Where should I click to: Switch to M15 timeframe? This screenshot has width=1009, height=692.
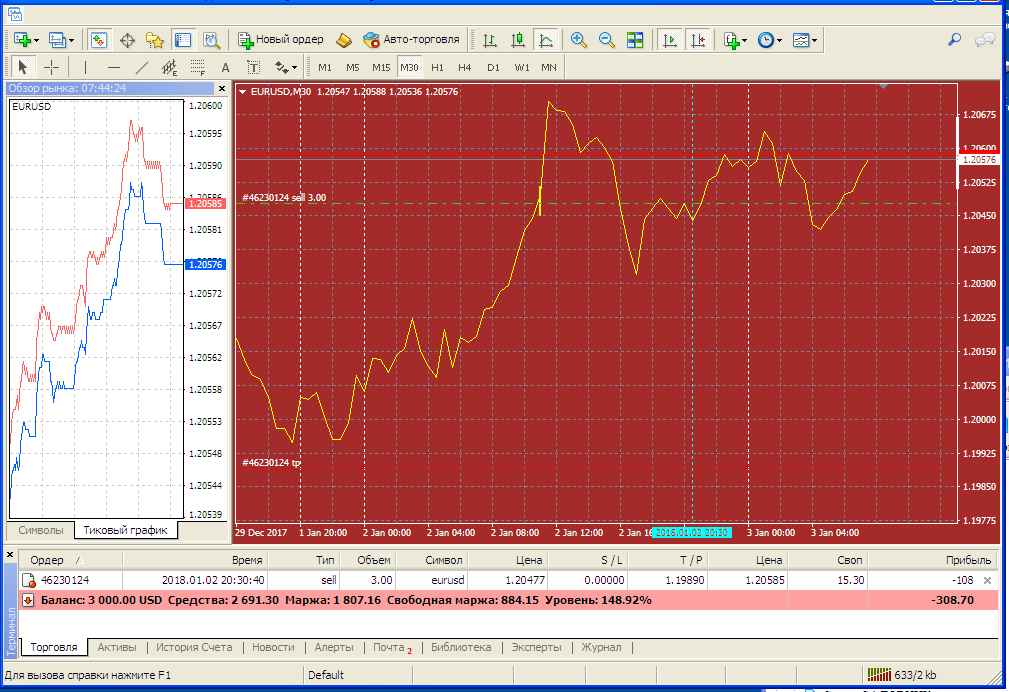point(381,67)
